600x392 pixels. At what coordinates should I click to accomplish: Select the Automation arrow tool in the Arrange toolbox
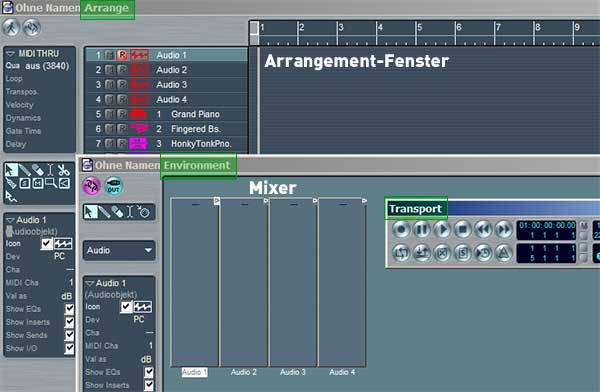click(x=11, y=196)
